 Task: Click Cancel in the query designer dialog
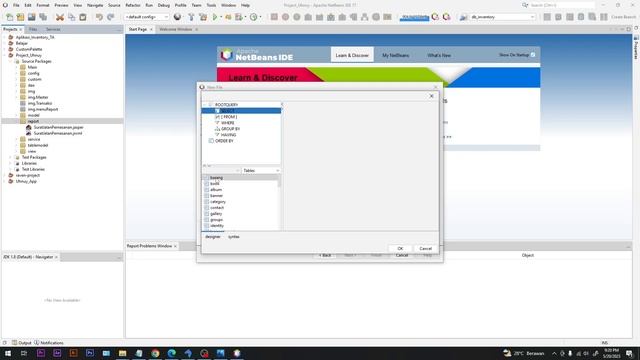425,249
